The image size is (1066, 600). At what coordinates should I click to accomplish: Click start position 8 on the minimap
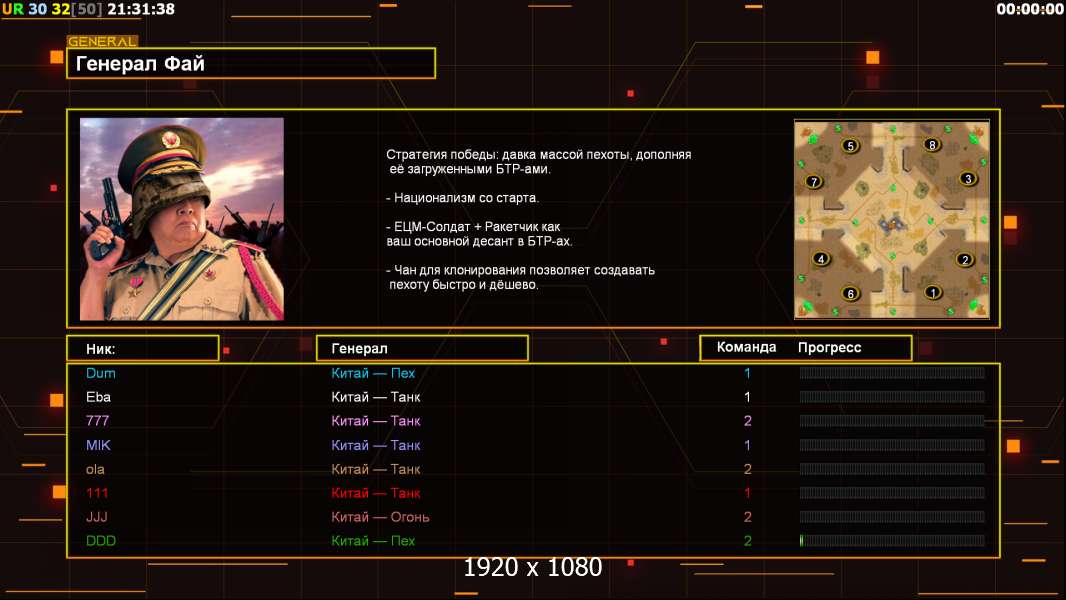932,144
